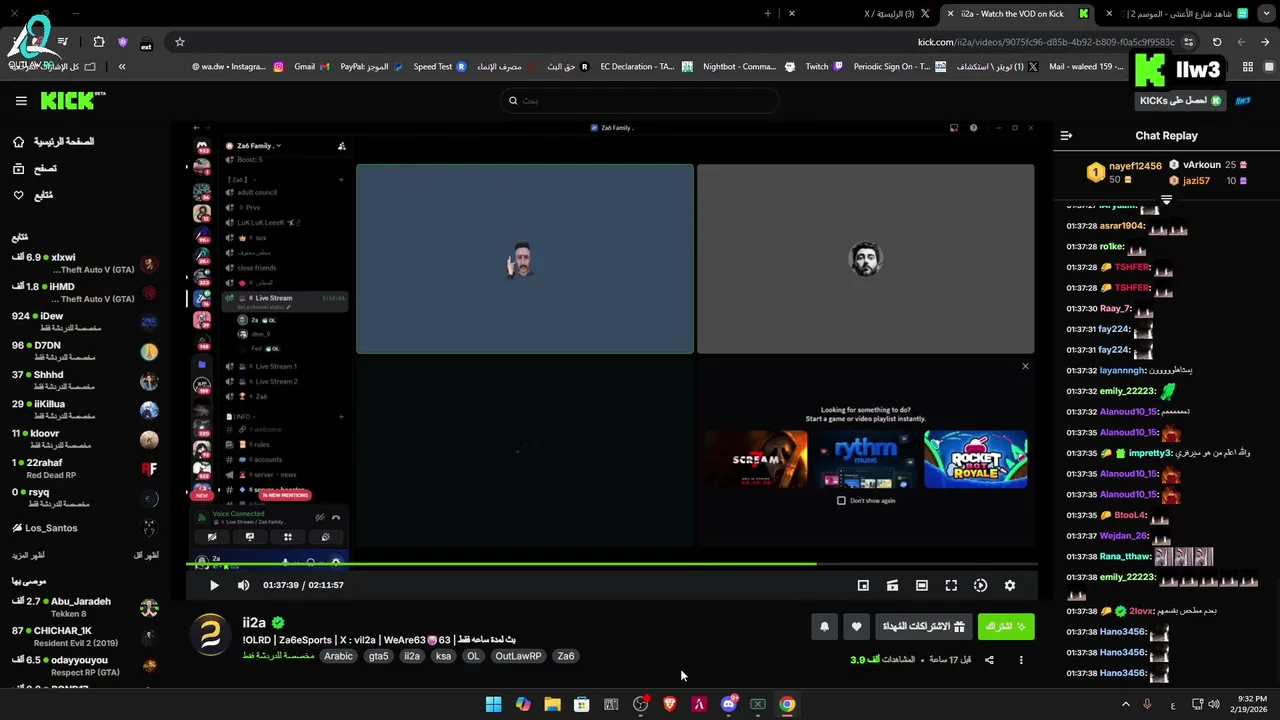Screen dimensions: 1280x720
Task: Select the Arabic tag
Action: [338, 656]
